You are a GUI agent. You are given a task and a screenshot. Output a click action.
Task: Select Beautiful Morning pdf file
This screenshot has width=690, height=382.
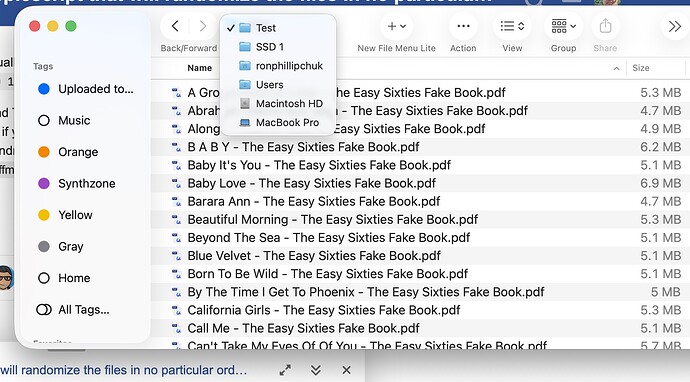pos(333,219)
